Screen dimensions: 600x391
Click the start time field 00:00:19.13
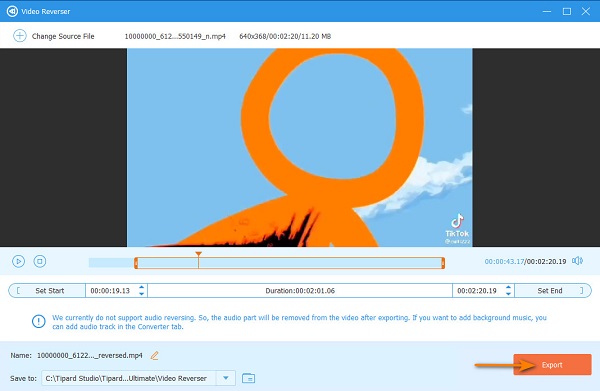(110, 291)
